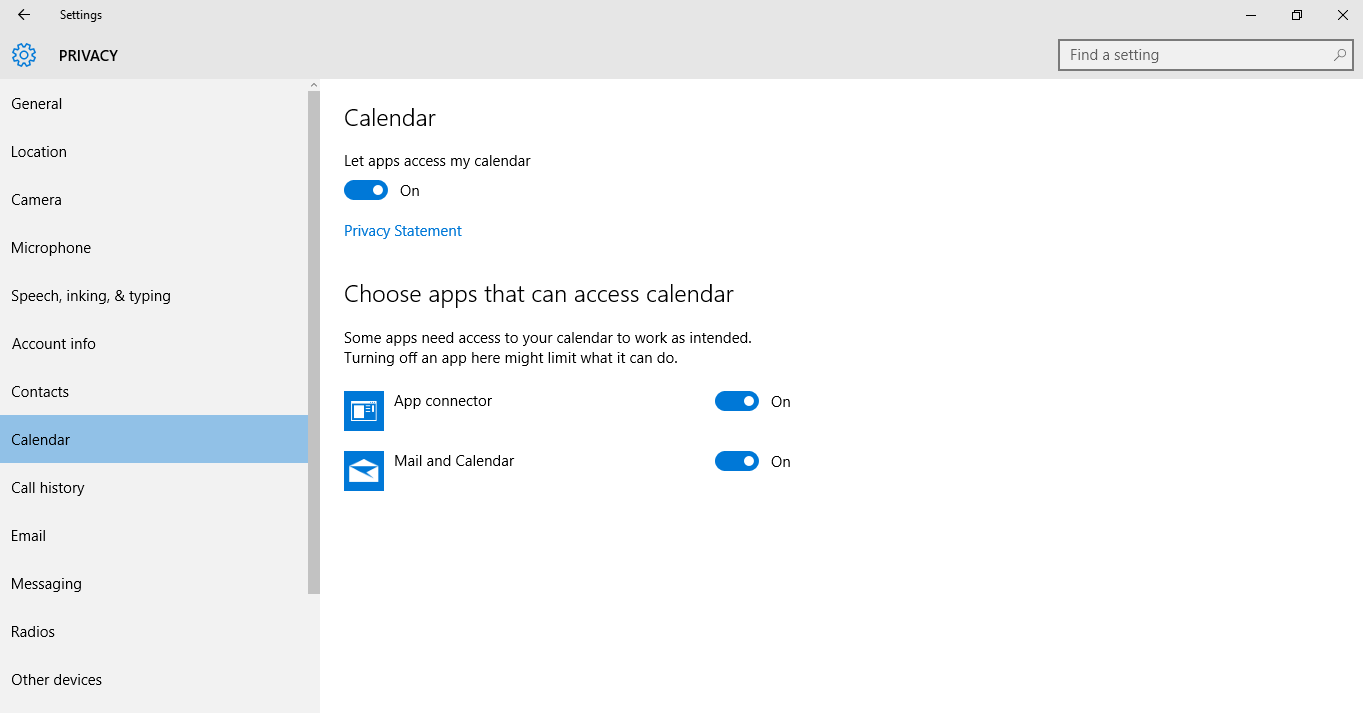The height and width of the screenshot is (713, 1363).
Task: Go to Microphone settings
Action: 154,248
